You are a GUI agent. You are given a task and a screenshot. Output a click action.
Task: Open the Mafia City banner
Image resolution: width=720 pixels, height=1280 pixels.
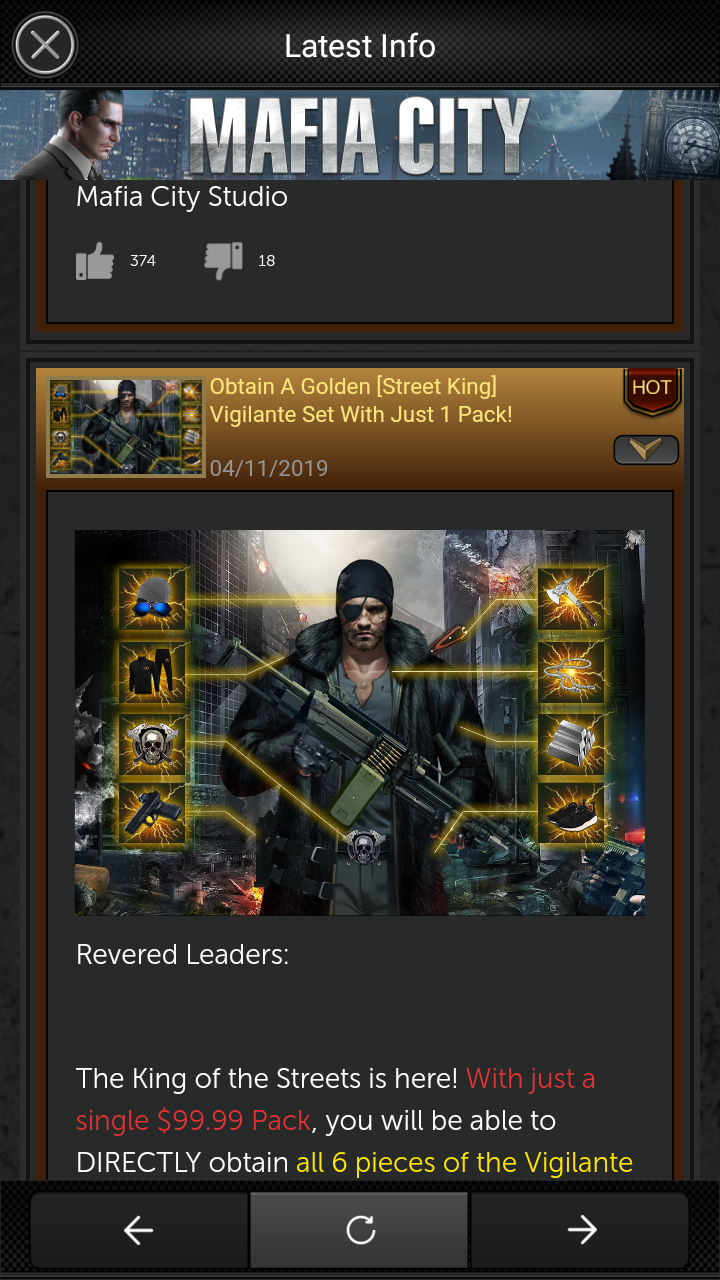coord(360,134)
